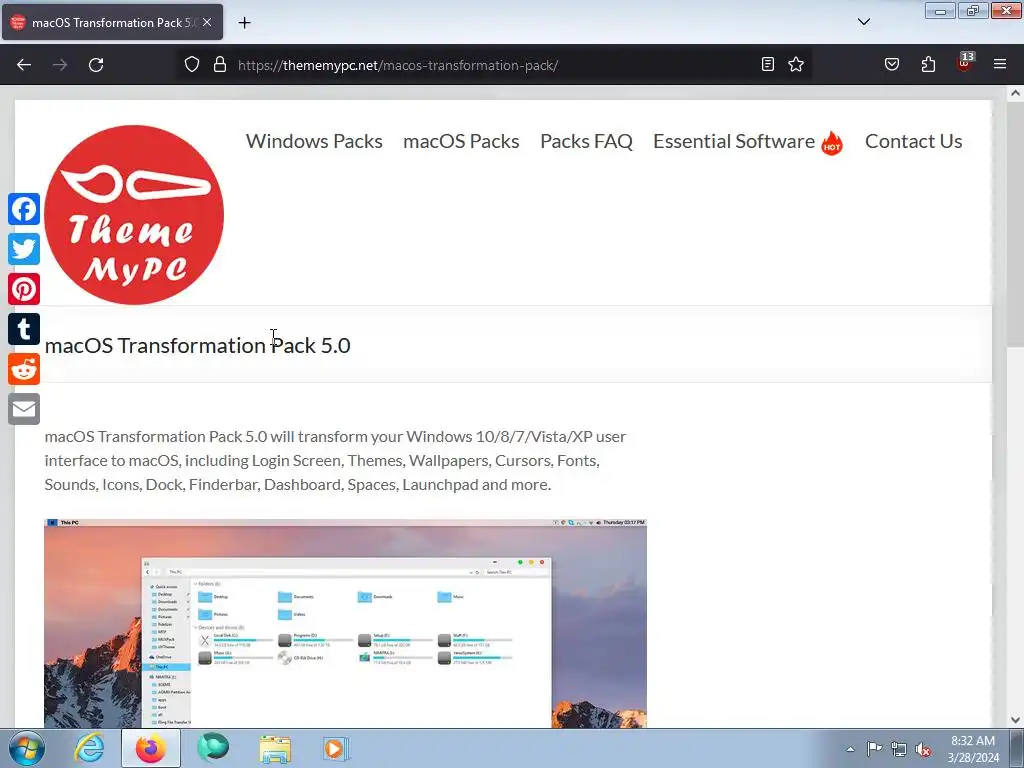Open the macOS desktop preview screenshot

345,623
